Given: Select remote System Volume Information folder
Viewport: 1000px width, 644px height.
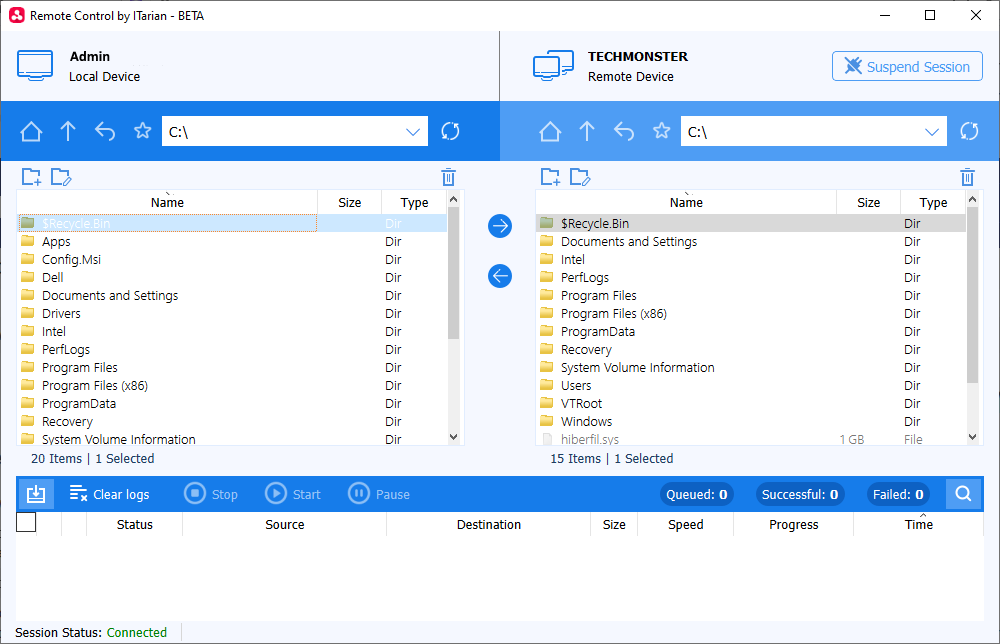Looking at the screenshot, I should [x=751, y=368].
